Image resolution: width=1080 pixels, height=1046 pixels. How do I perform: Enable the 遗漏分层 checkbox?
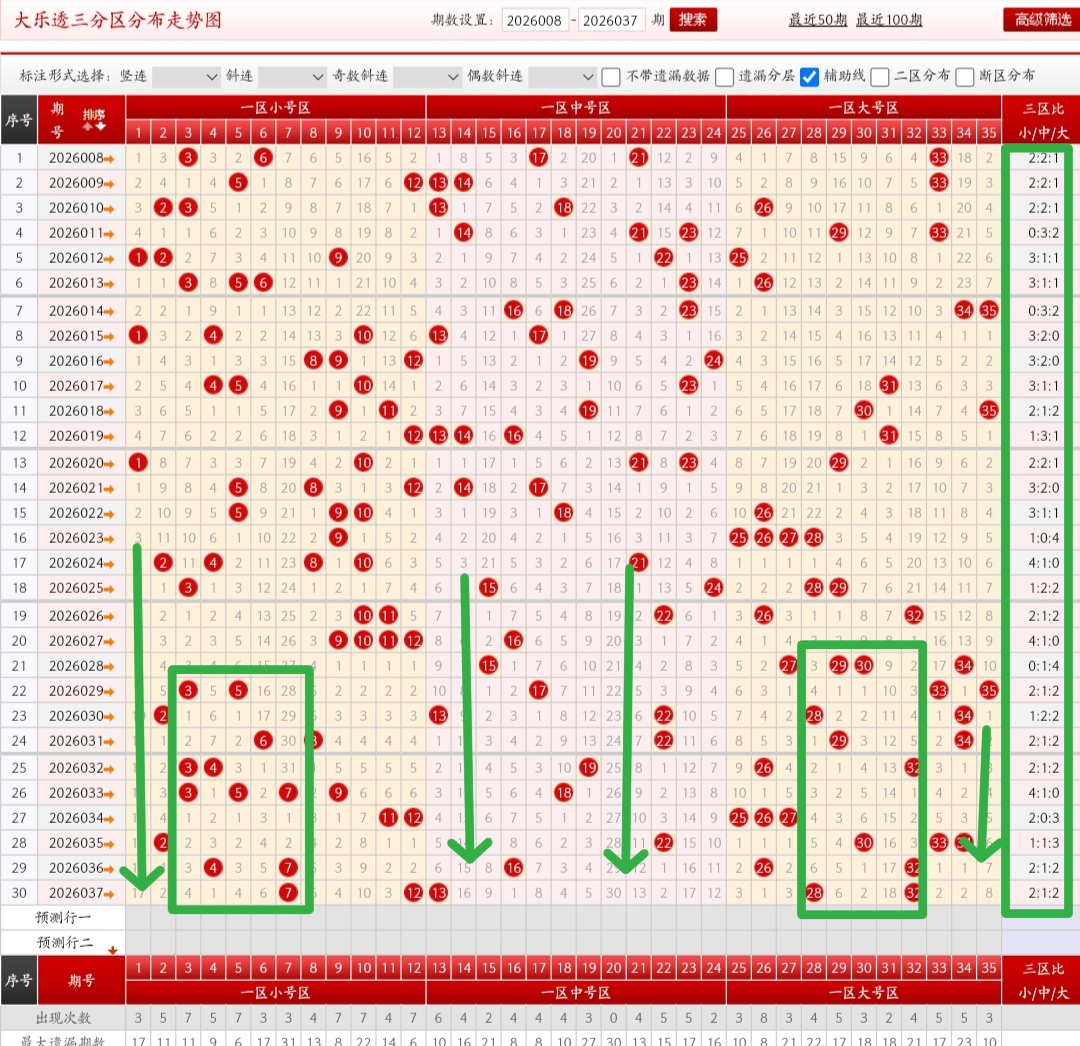pyautogui.click(x=724, y=76)
